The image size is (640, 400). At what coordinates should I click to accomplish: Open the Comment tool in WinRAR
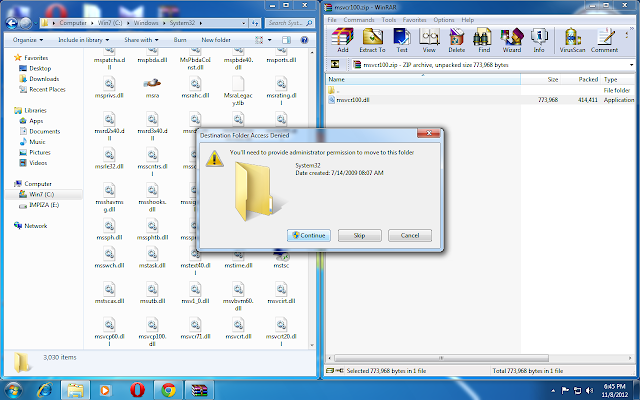click(604, 40)
